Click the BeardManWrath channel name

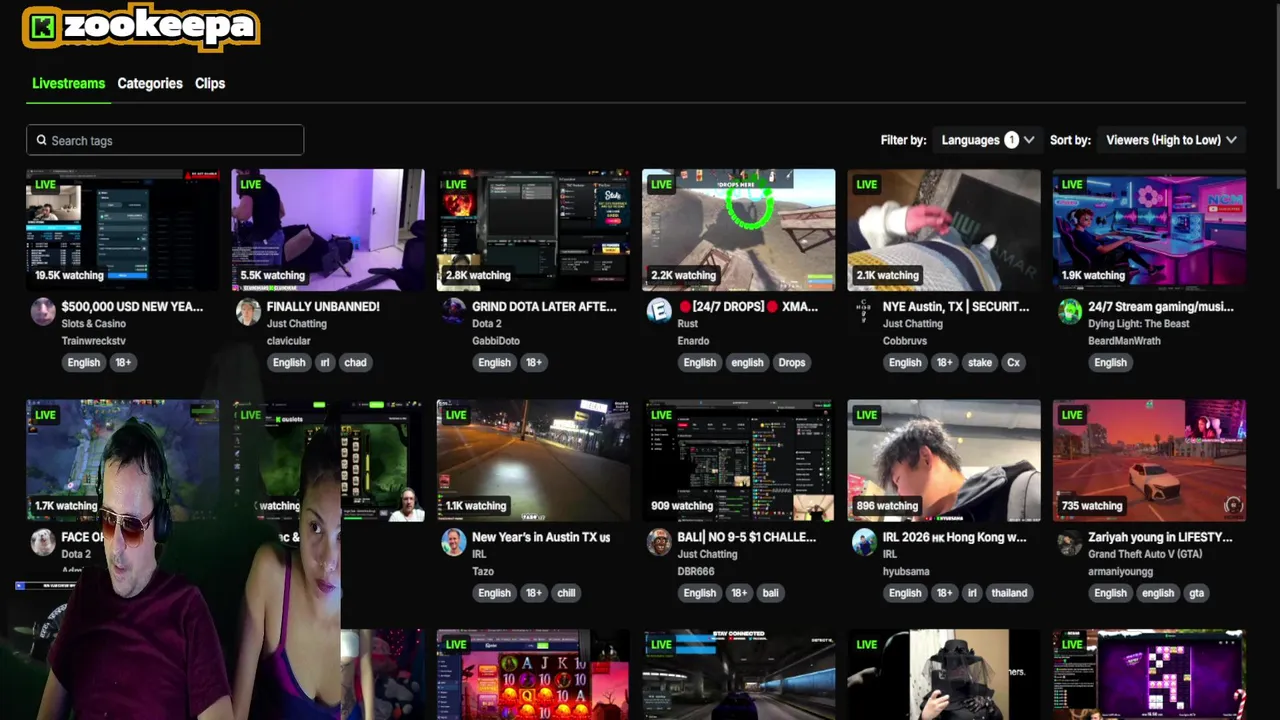[1124, 341]
